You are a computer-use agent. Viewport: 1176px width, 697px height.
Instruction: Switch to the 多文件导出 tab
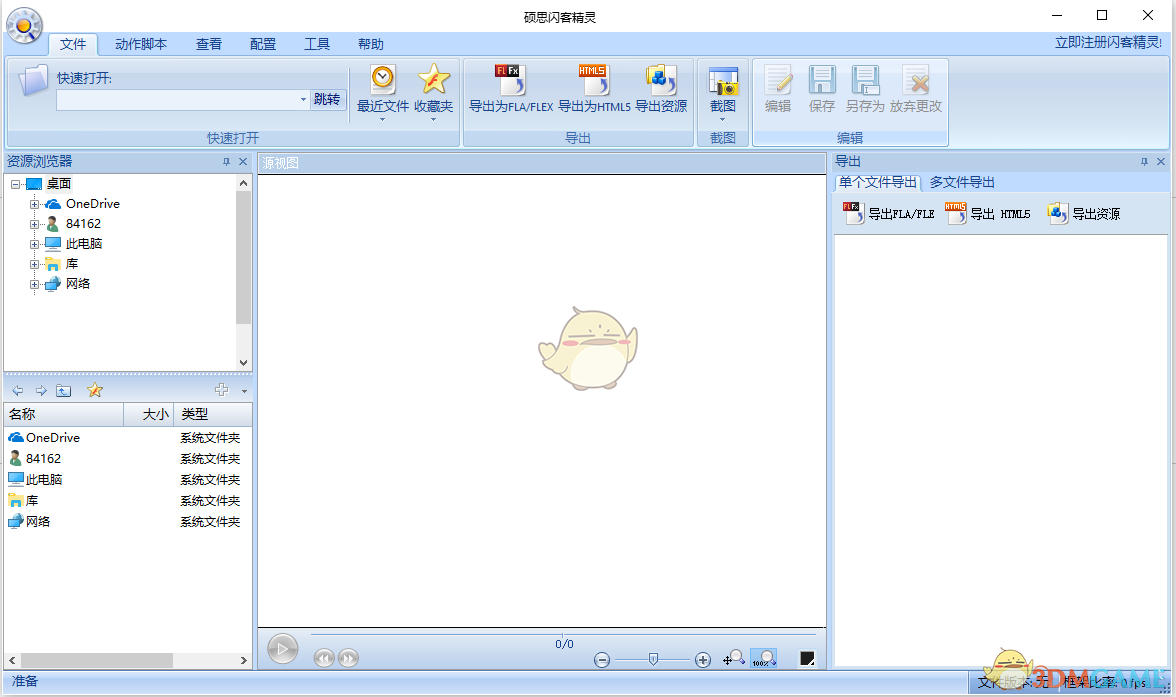click(x=962, y=182)
